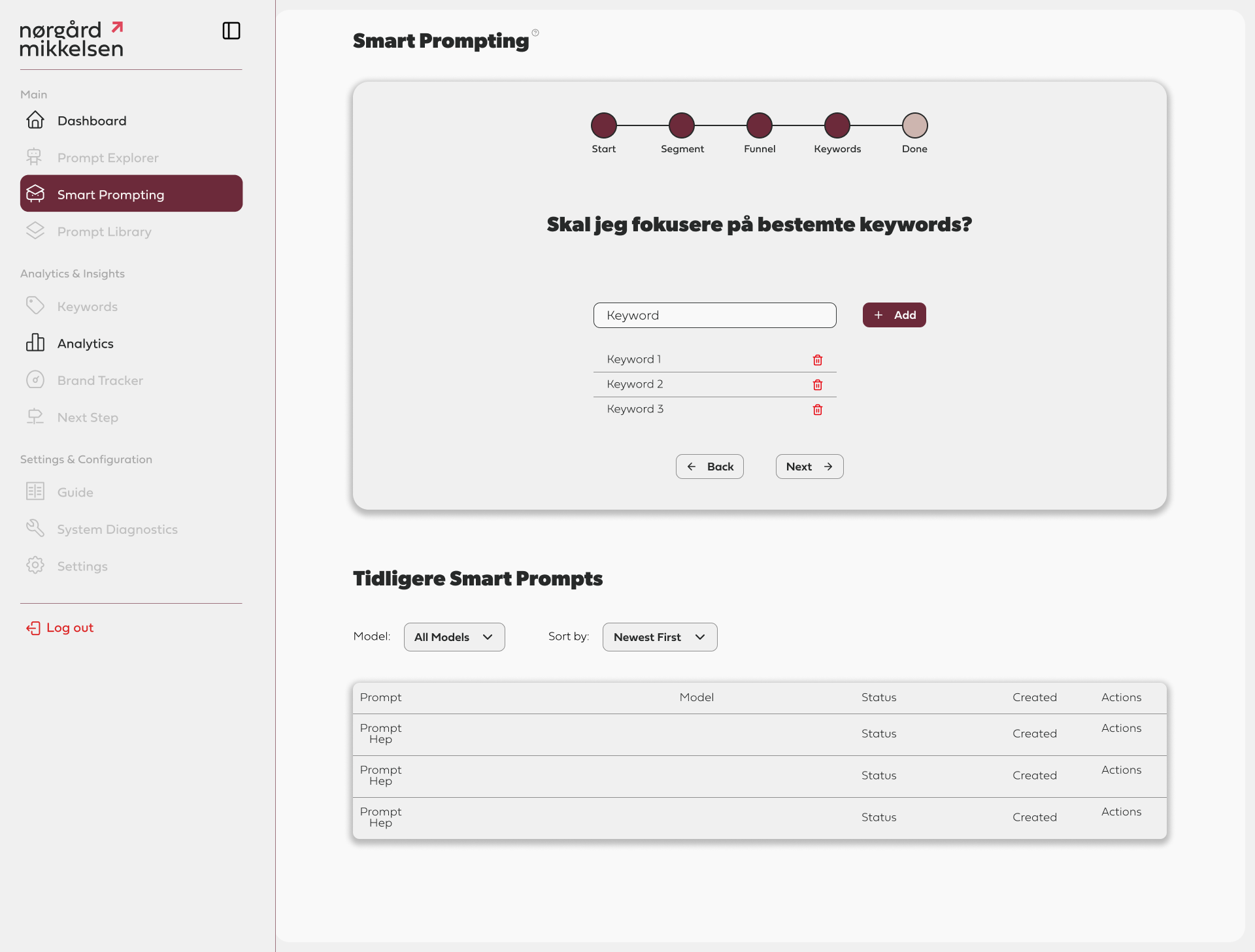The image size is (1255, 952).
Task: Open the All Models dropdown
Action: pyautogui.click(x=454, y=637)
